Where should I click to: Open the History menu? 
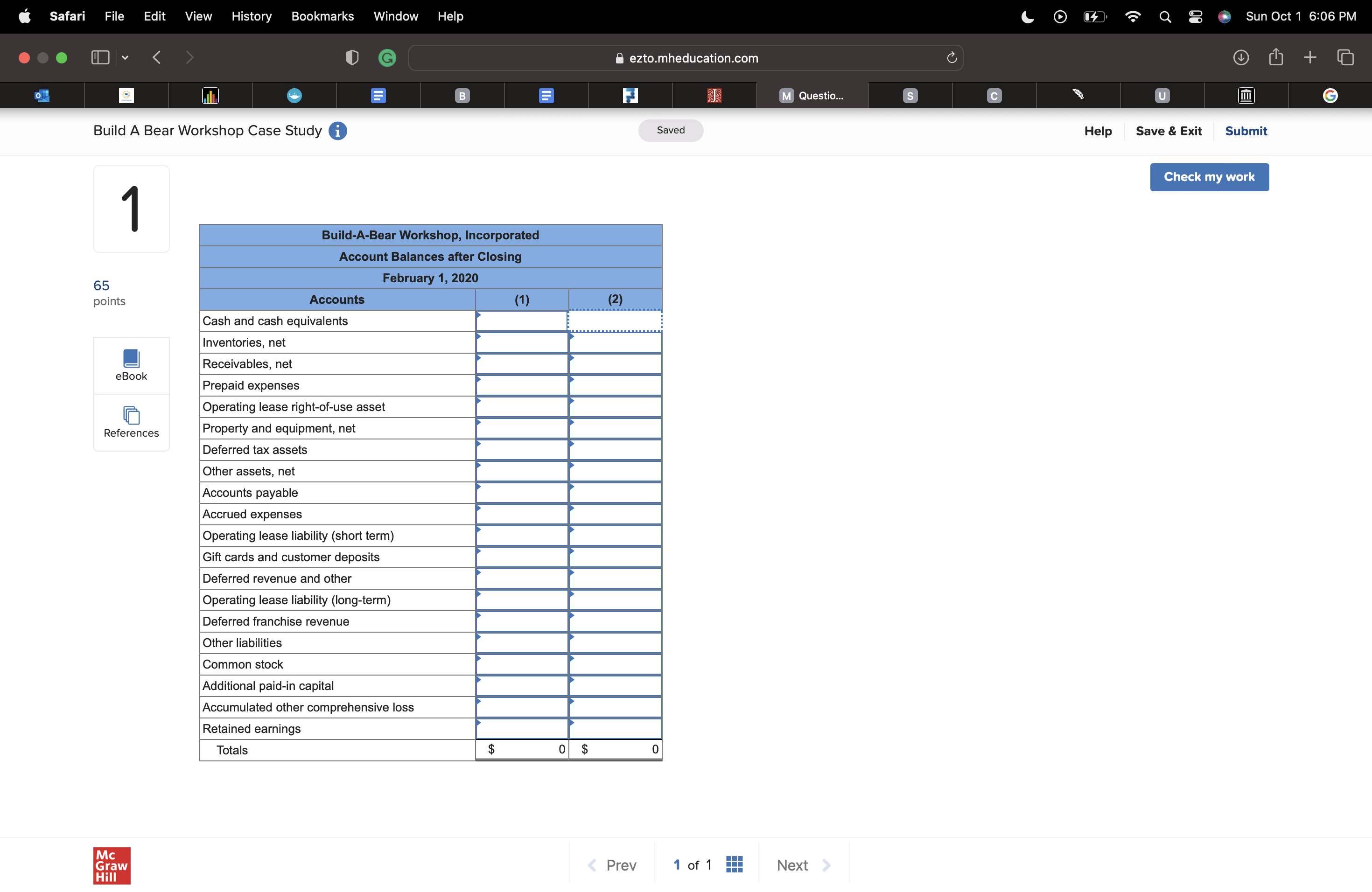click(x=252, y=17)
